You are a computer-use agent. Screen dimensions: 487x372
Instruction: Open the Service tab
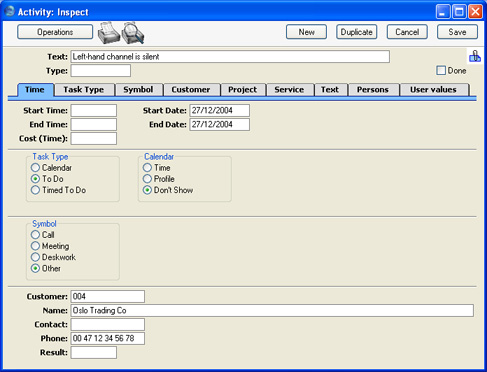(x=289, y=90)
